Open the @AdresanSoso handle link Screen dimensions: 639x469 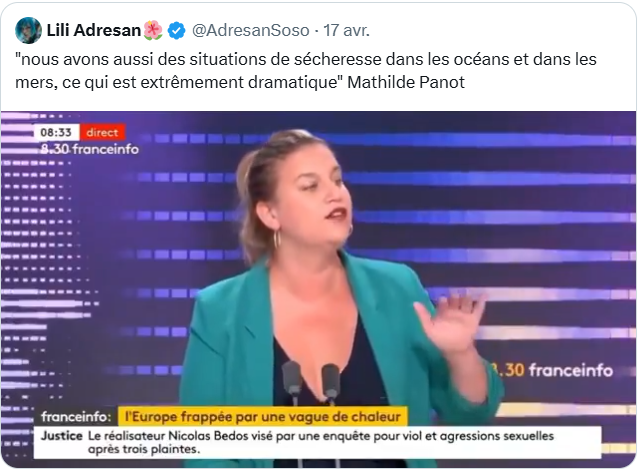[x=251, y=31]
